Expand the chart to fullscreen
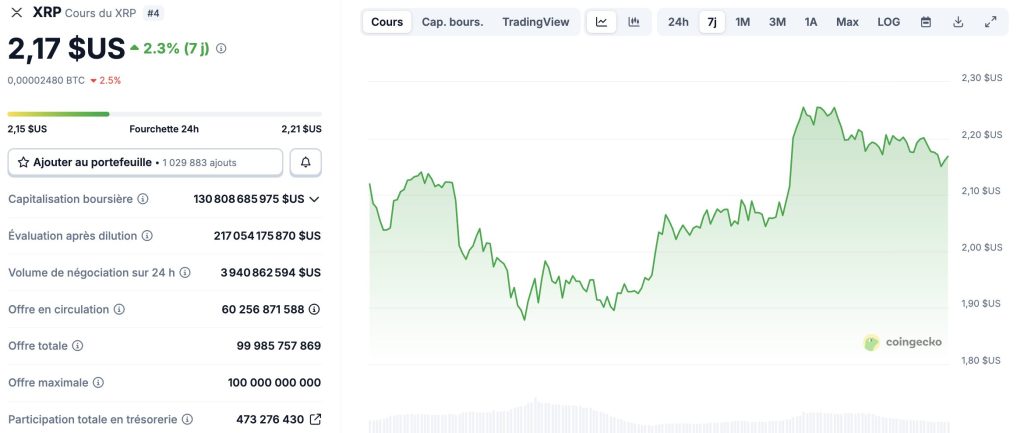The width and height of the screenshot is (1024, 433). click(x=990, y=22)
